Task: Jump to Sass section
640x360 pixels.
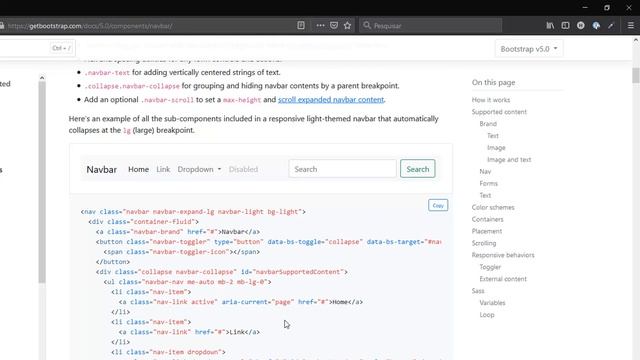Action: pyautogui.click(x=478, y=291)
